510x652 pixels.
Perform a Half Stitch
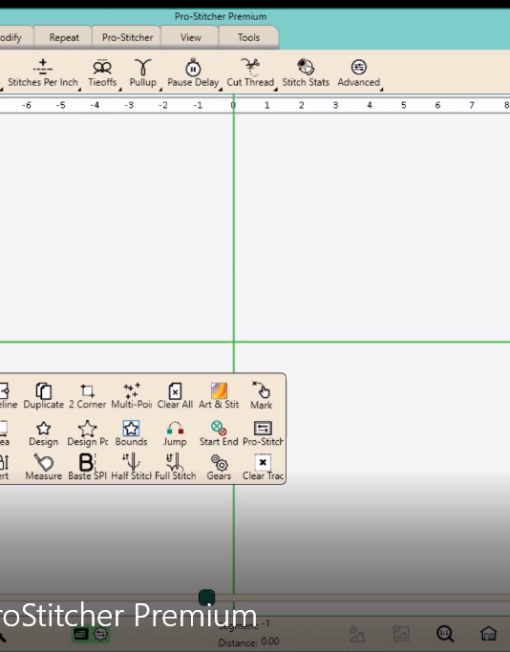point(131,467)
